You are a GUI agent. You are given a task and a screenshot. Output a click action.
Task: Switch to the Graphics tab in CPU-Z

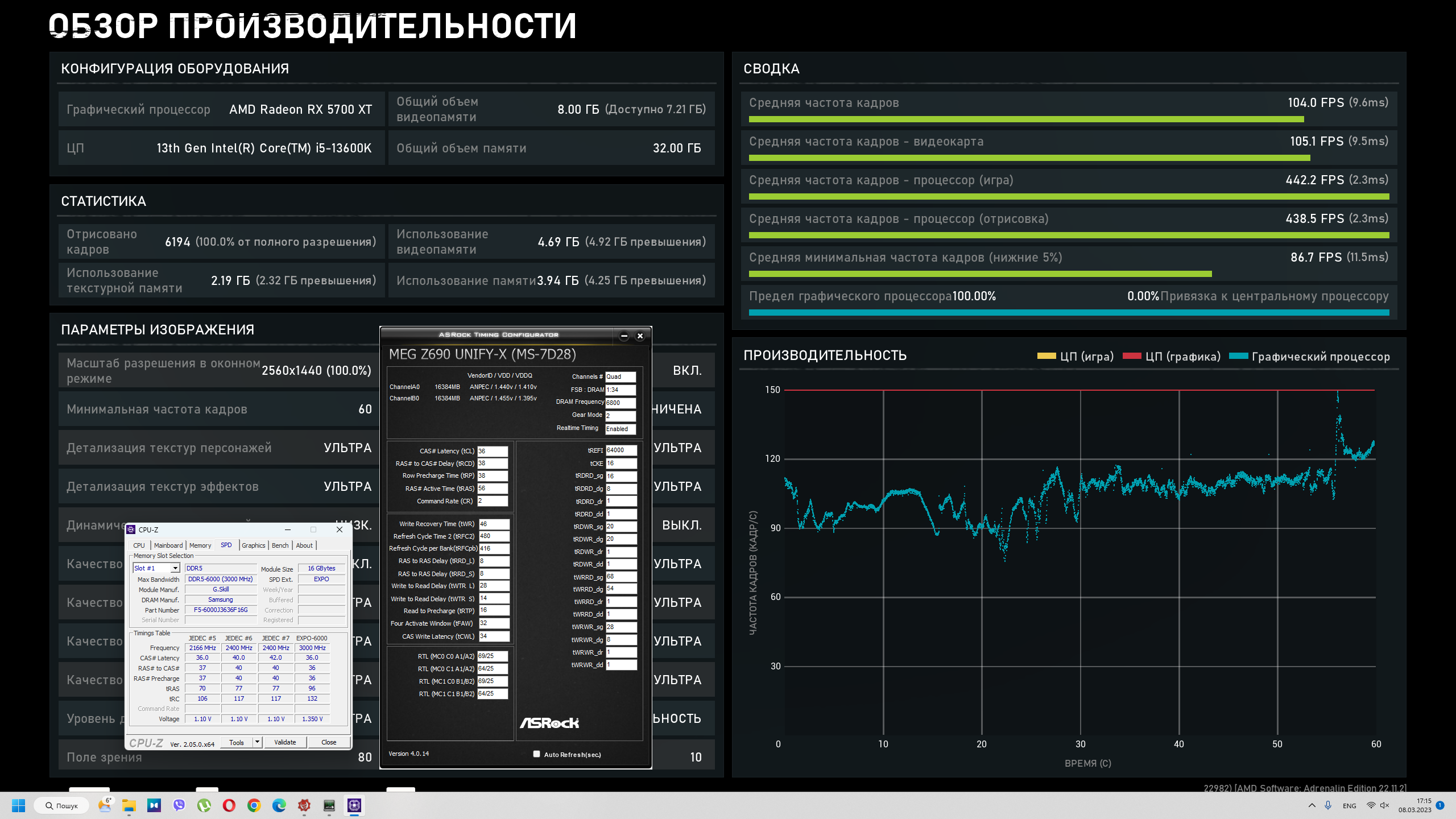254,545
